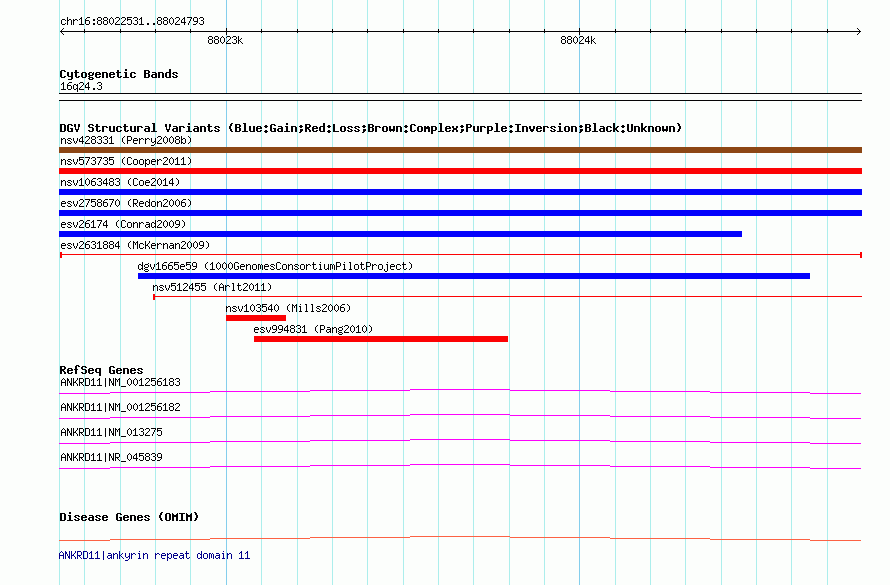
Task: Select the blue esv2758670 Redon2006 bar
Action: (460, 213)
